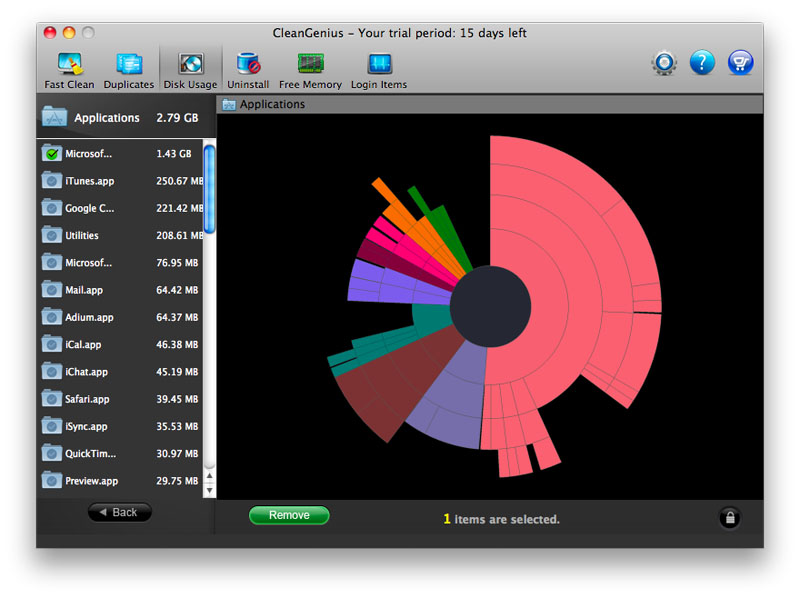Open the Free Memory tool
This screenshot has height=598, width=800.
(x=310, y=70)
